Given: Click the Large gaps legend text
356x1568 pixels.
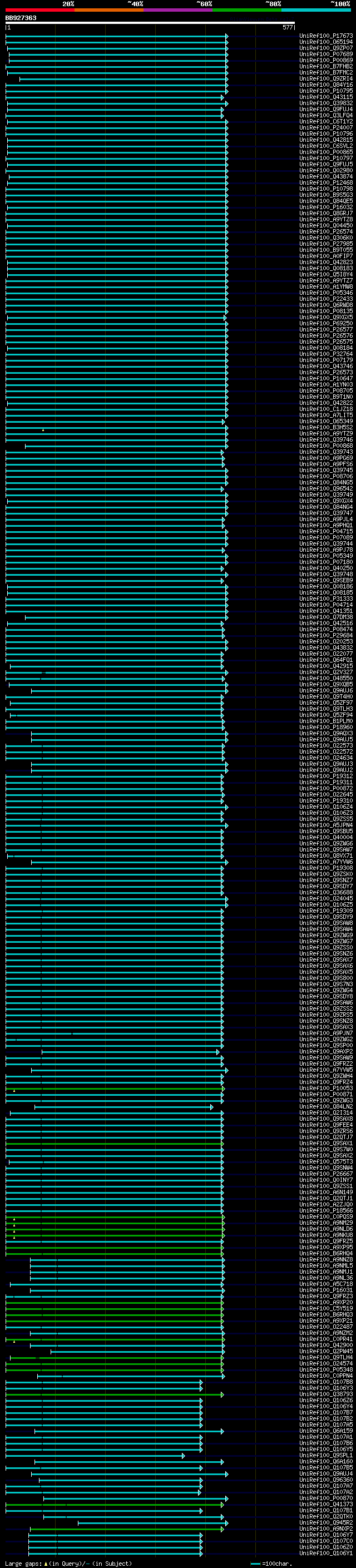Looking at the screenshot, I should tap(68, 1564).
